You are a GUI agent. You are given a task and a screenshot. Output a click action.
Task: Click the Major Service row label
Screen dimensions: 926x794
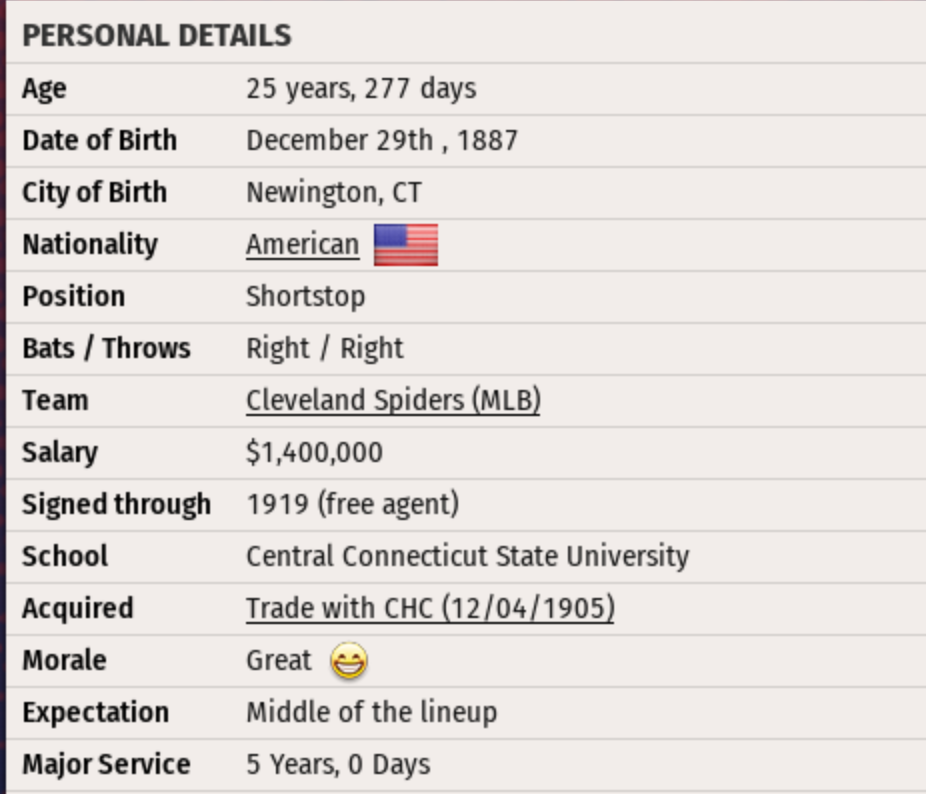click(106, 765)
